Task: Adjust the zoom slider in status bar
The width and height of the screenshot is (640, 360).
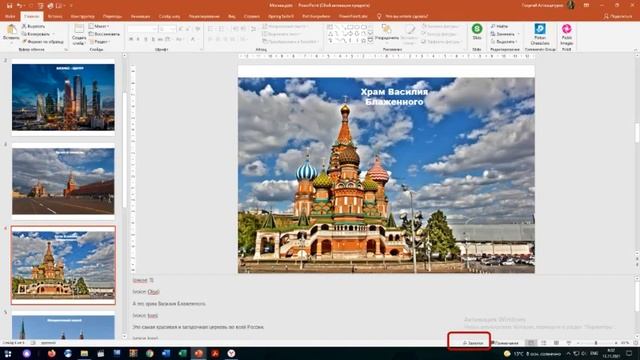Action: tap(596, 343)
